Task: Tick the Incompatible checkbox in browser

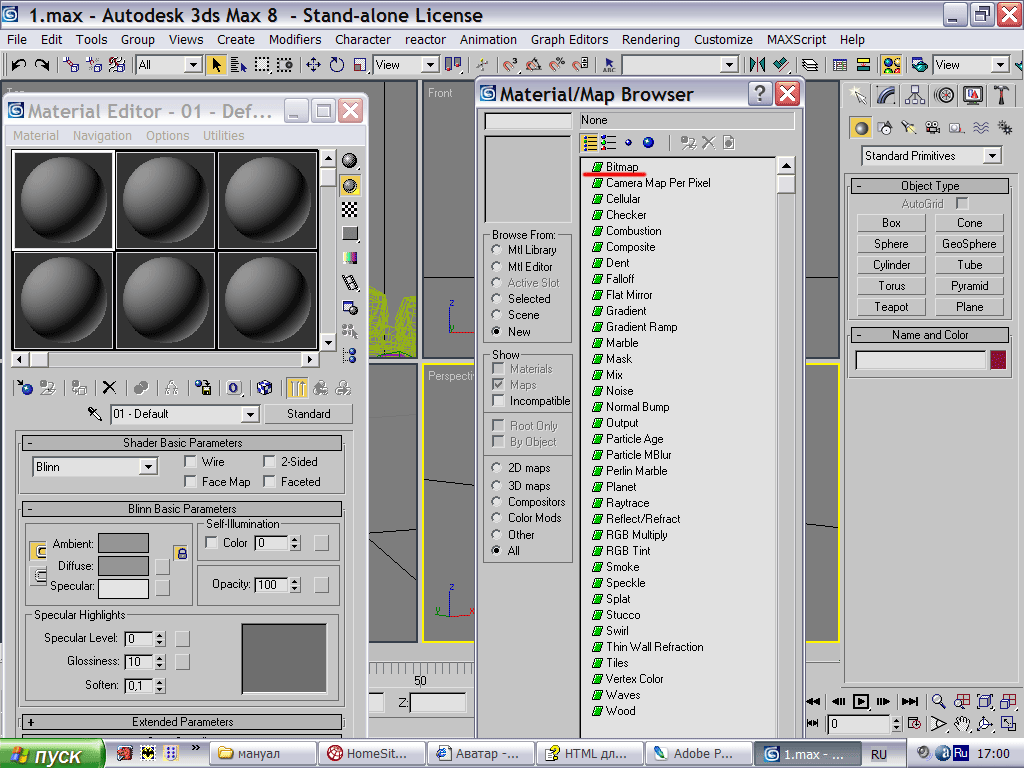Action: click(498, 400)
